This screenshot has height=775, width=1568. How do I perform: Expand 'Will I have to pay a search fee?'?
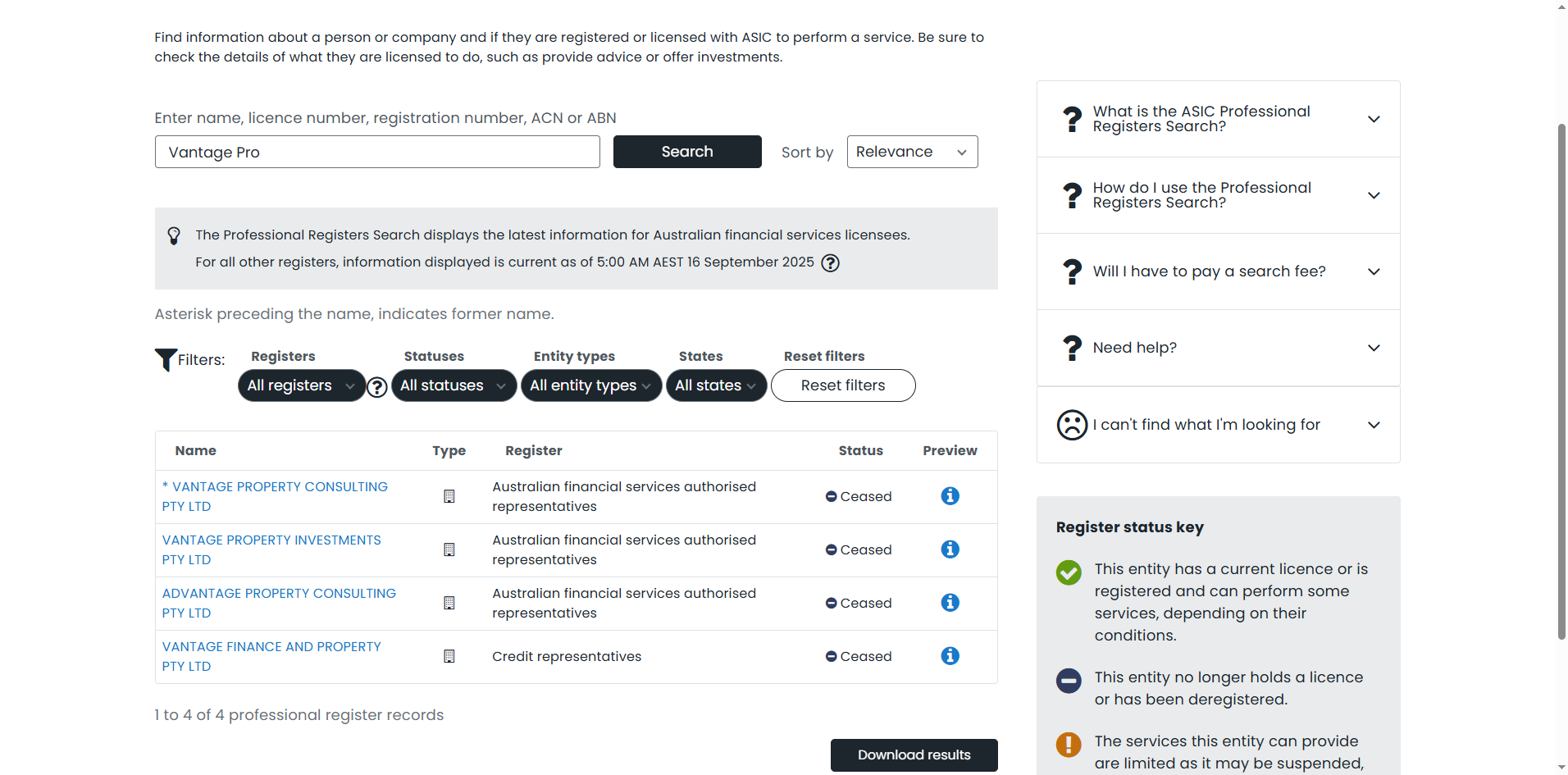point(1218,271)
